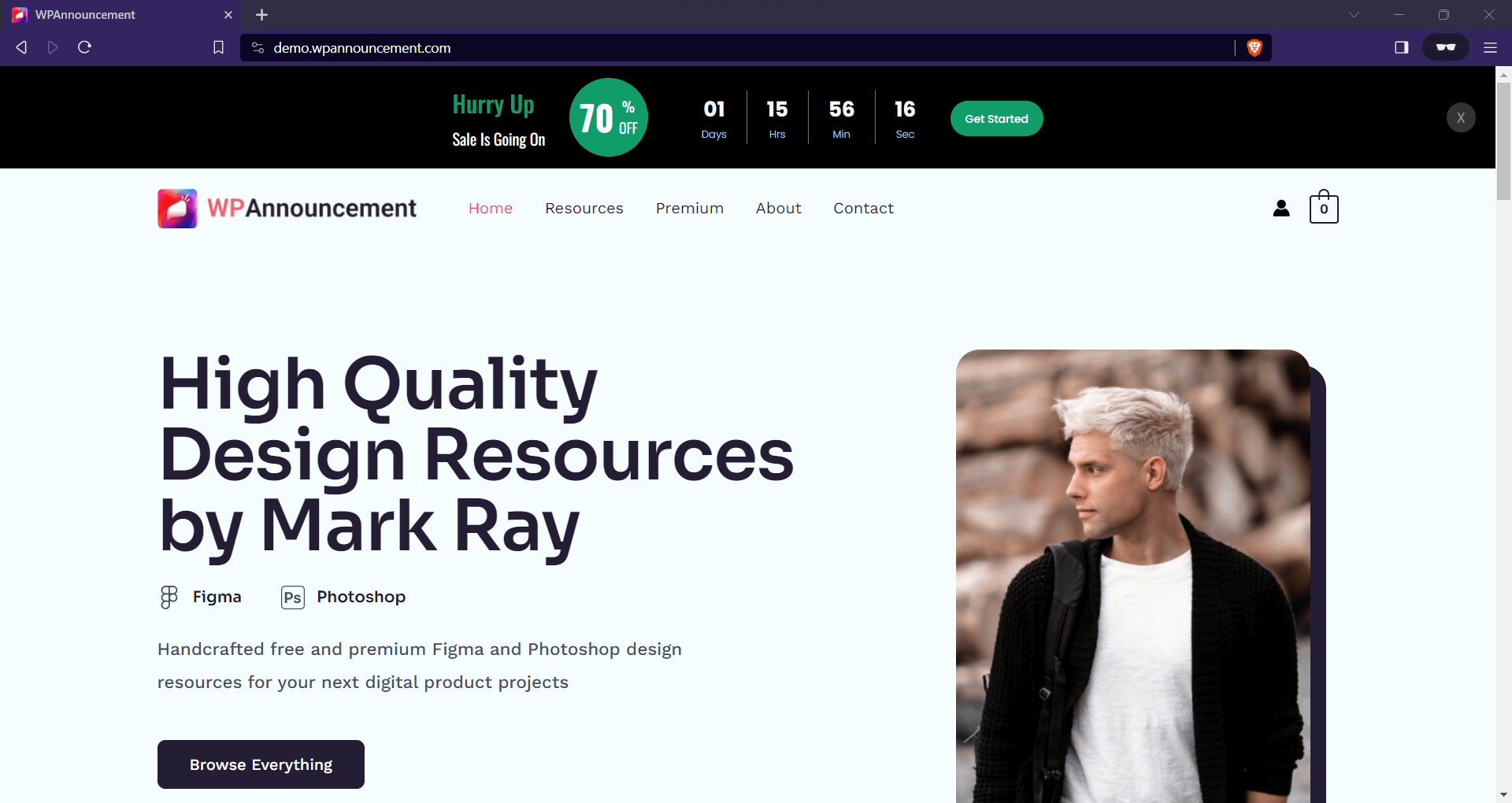This screenshot has width=1512, height=803.
Task: Click the 70% OFF green badge
Action: [x=609, y=117]
